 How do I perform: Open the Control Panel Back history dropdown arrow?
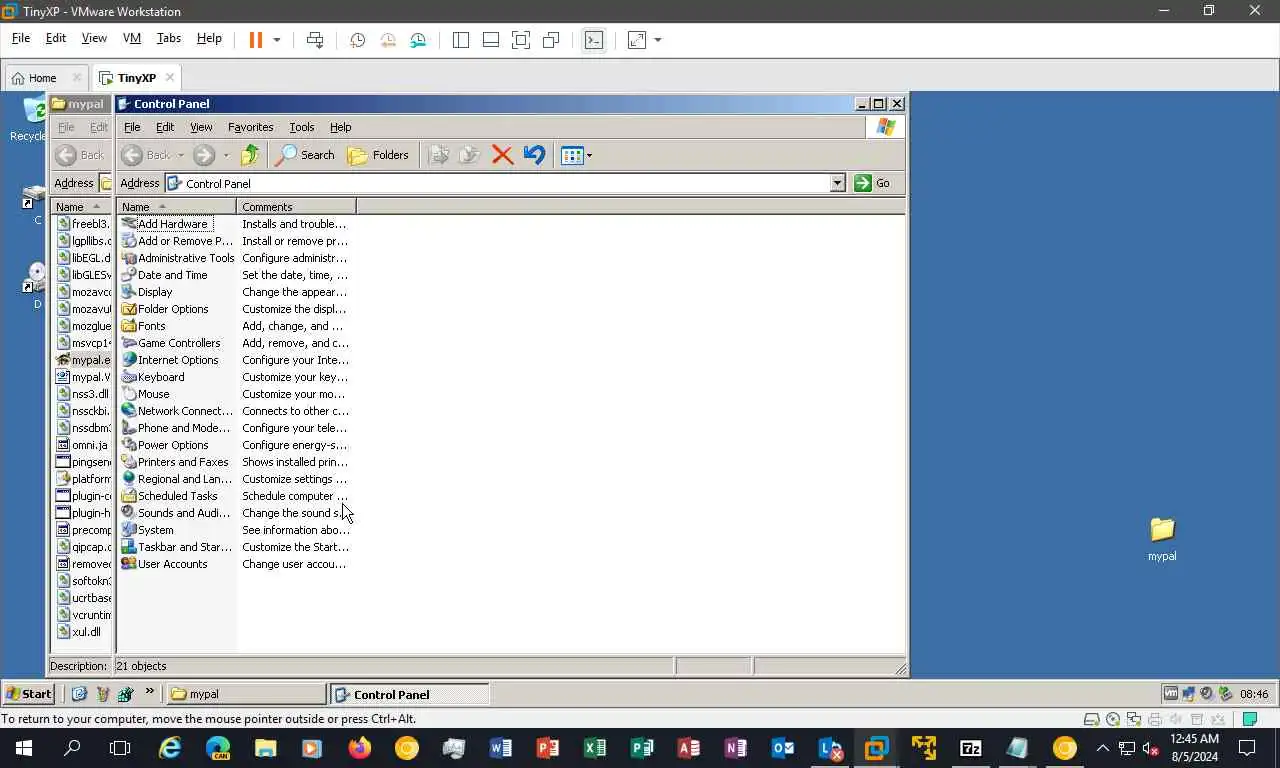(x=181, y=155)
